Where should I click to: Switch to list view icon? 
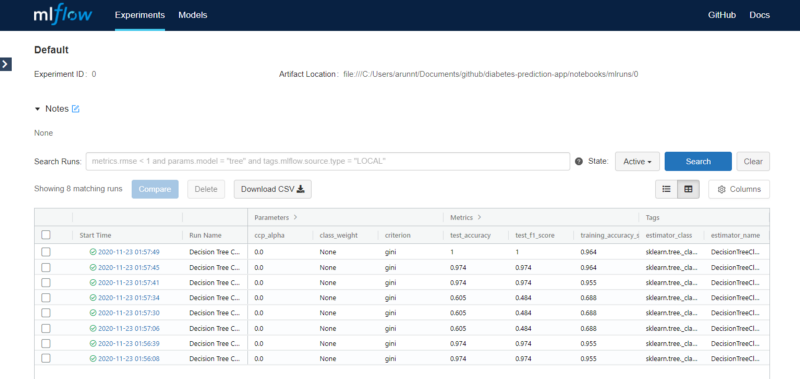pyautogui.click(x=666, y=189)
